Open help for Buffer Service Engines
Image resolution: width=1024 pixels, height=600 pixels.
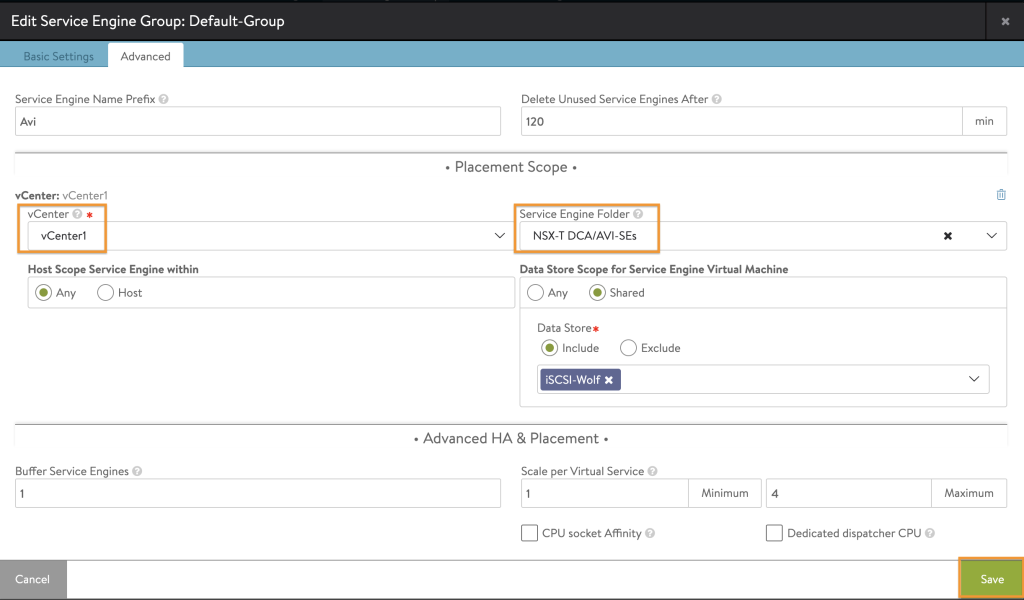click(137, 471)
